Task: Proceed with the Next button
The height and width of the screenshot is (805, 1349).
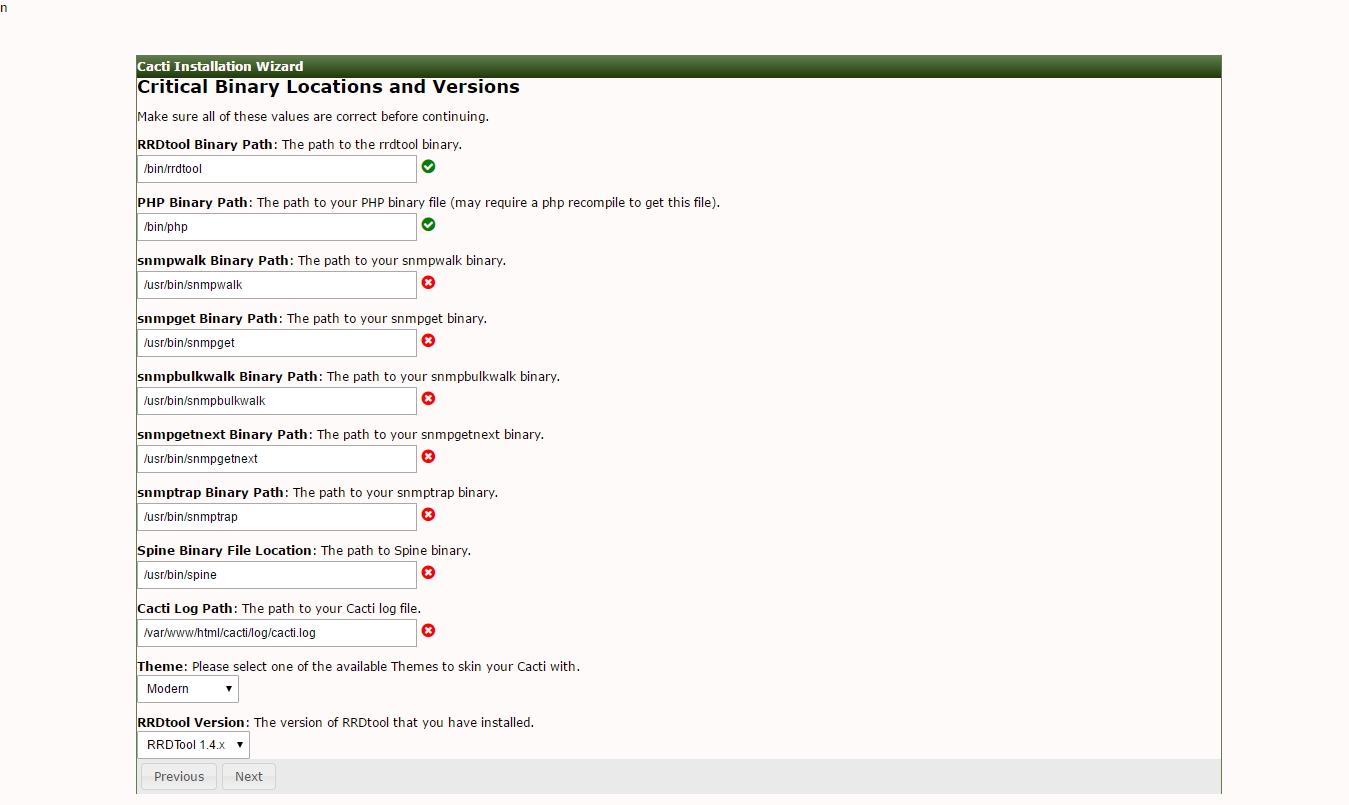Action: 249,777
